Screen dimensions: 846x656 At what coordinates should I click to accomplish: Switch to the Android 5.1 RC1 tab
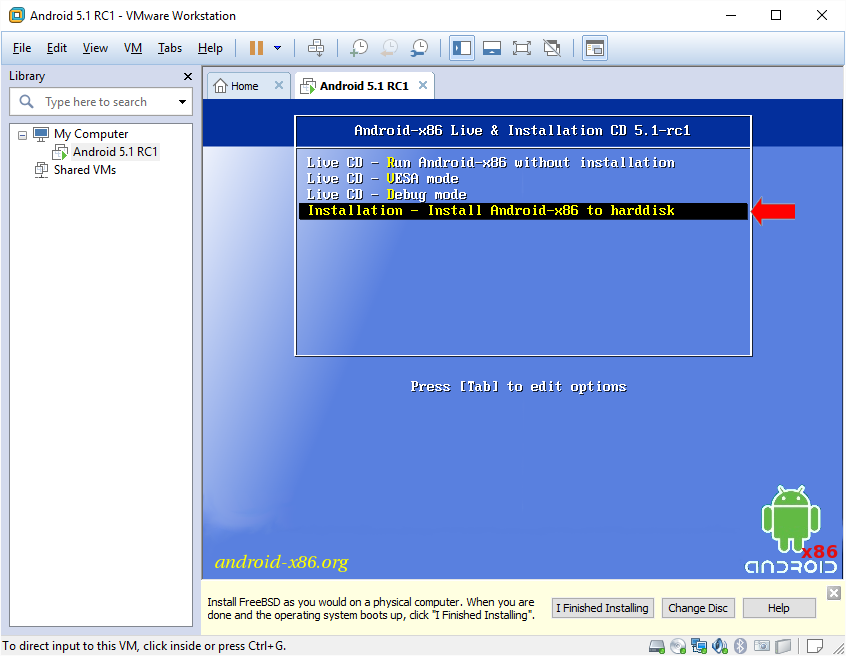(x=364, y=86)
